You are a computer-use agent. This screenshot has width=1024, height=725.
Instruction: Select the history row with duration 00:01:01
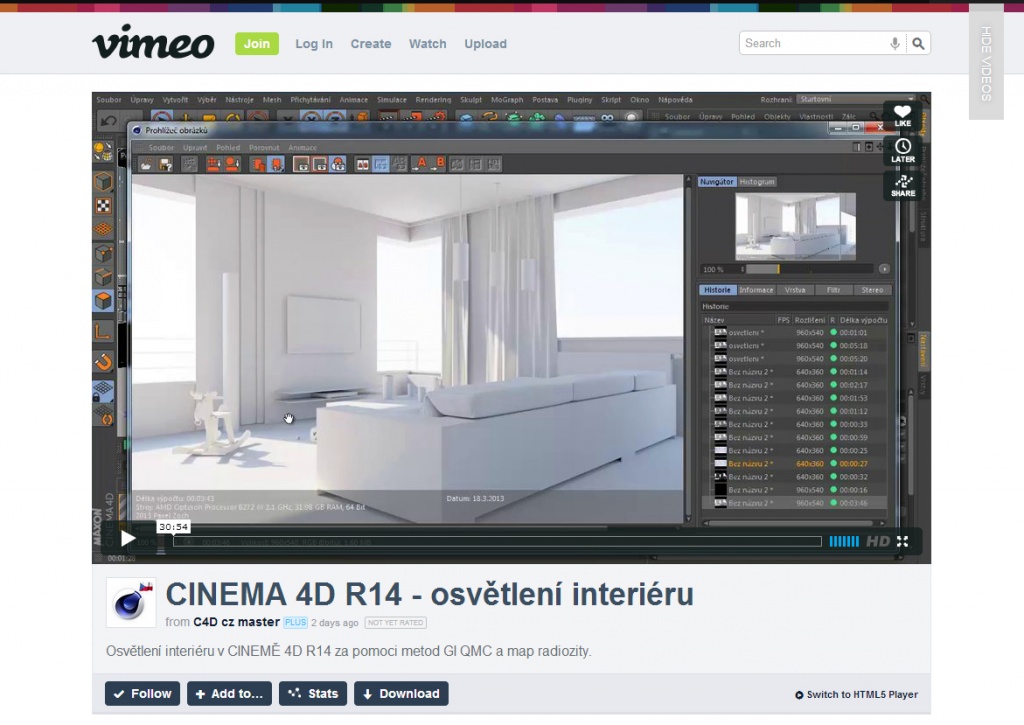pyautogui.click(x=795, y=332)
